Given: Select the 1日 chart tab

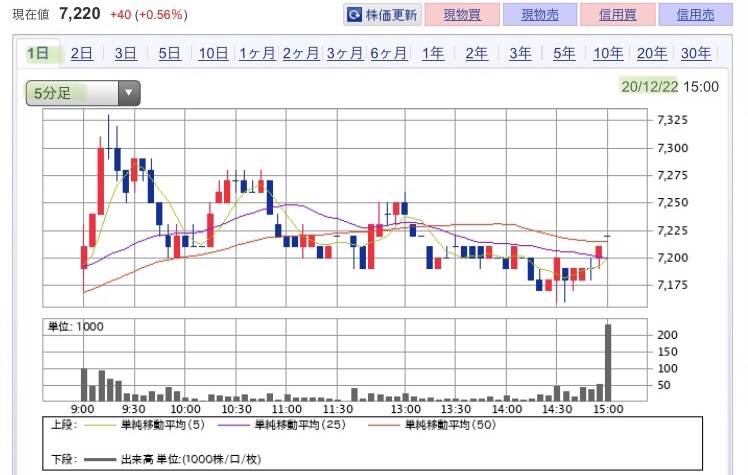Looking at the screenshot, I should click(x=38, y=53).
